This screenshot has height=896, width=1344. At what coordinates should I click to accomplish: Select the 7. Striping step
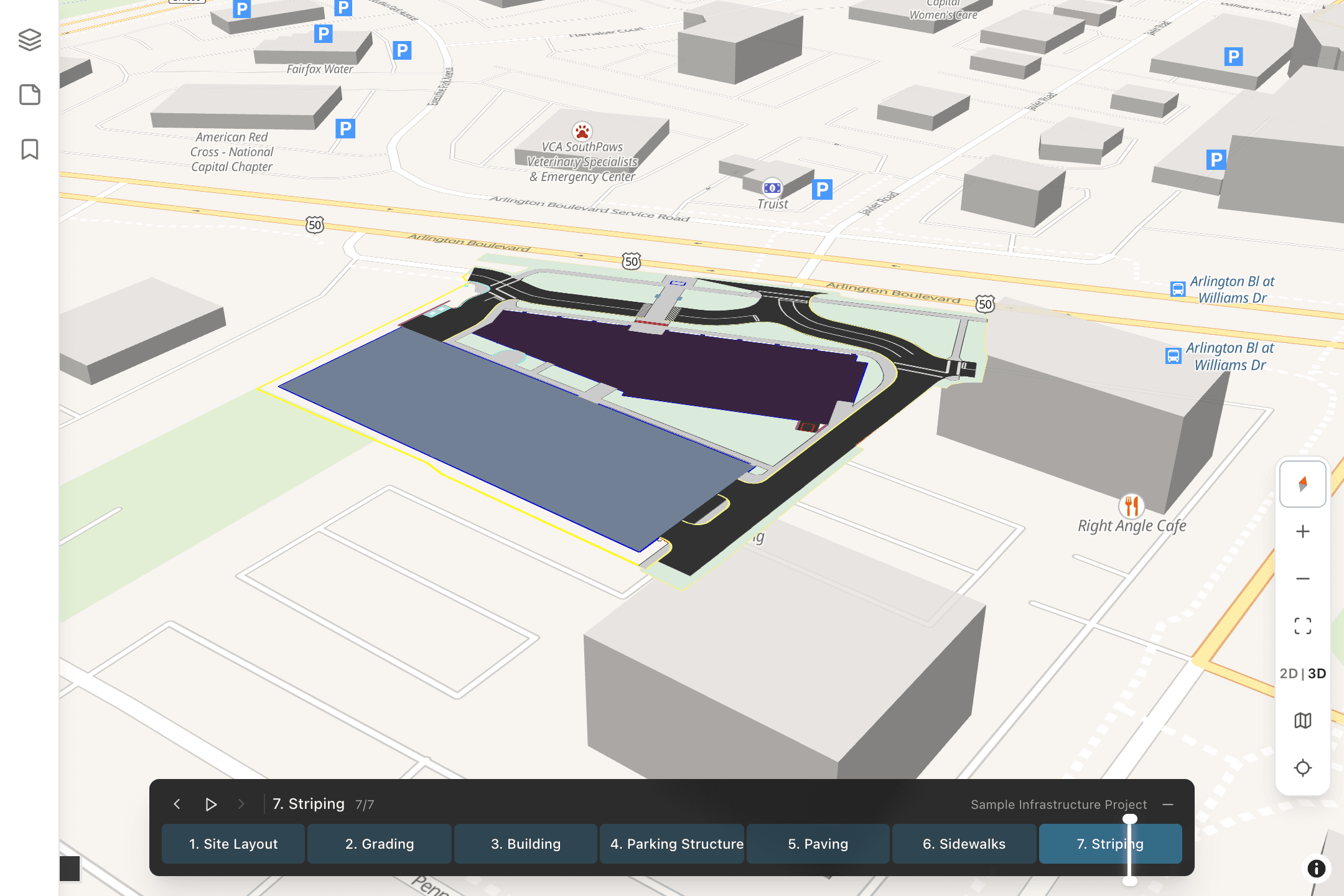(1111, 844)
